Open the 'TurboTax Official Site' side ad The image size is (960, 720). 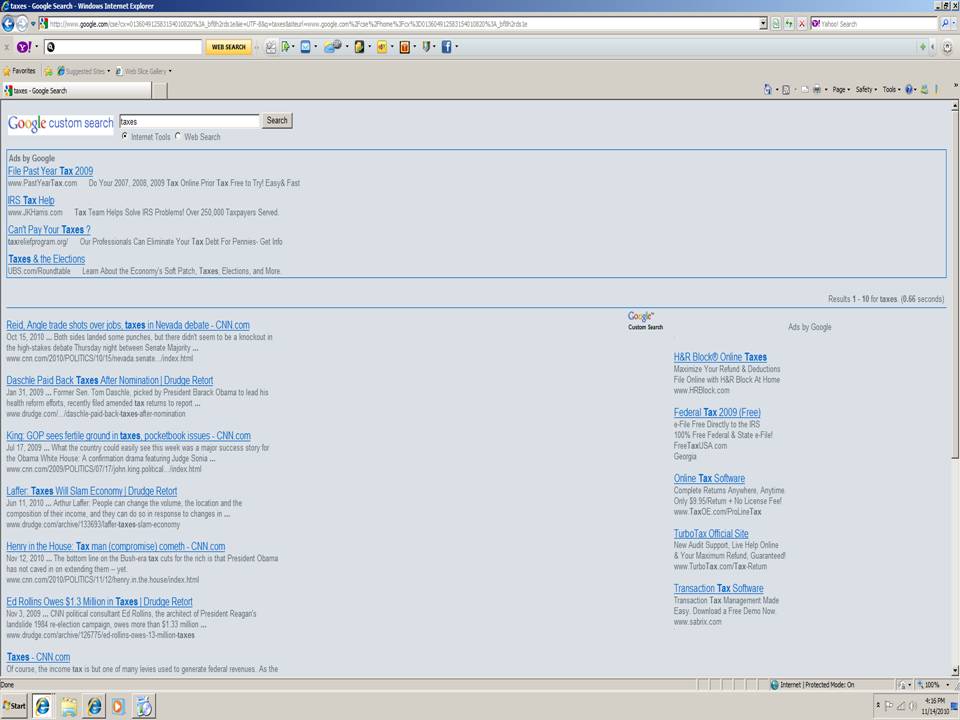[711, 533]
